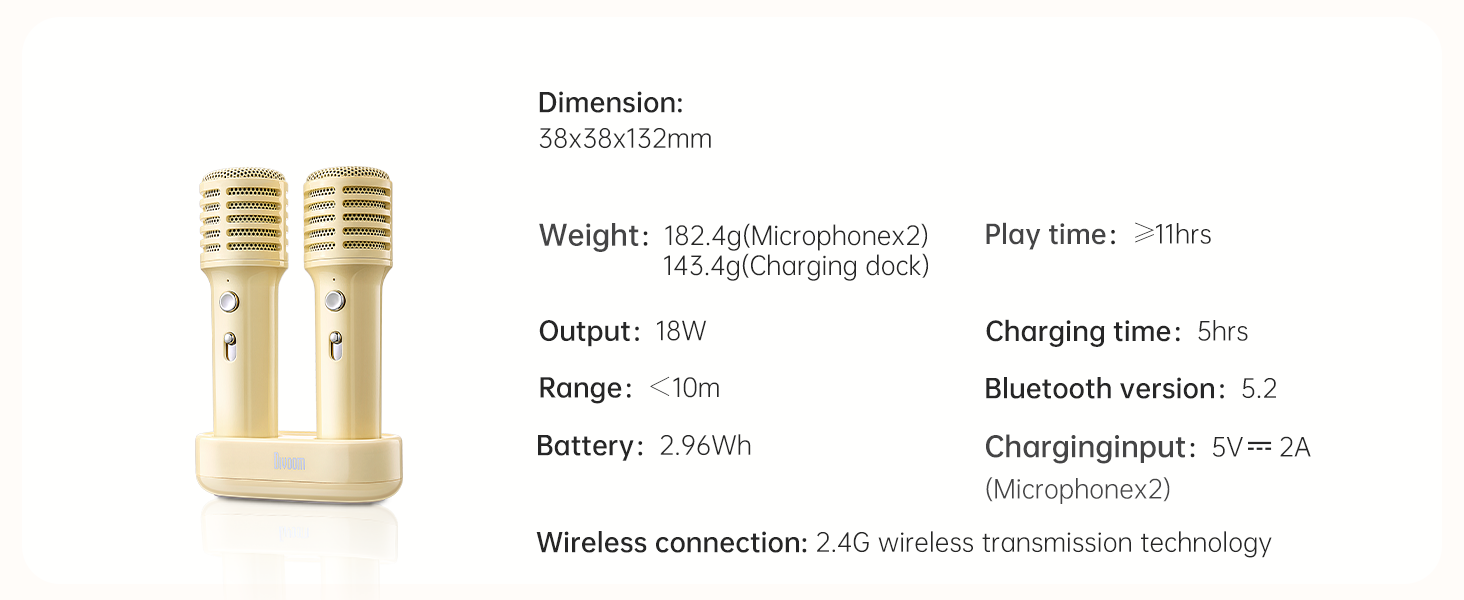Click the right microphone's grille head
This screenshot has width=1464, height=600.
[x=347, y=212]
